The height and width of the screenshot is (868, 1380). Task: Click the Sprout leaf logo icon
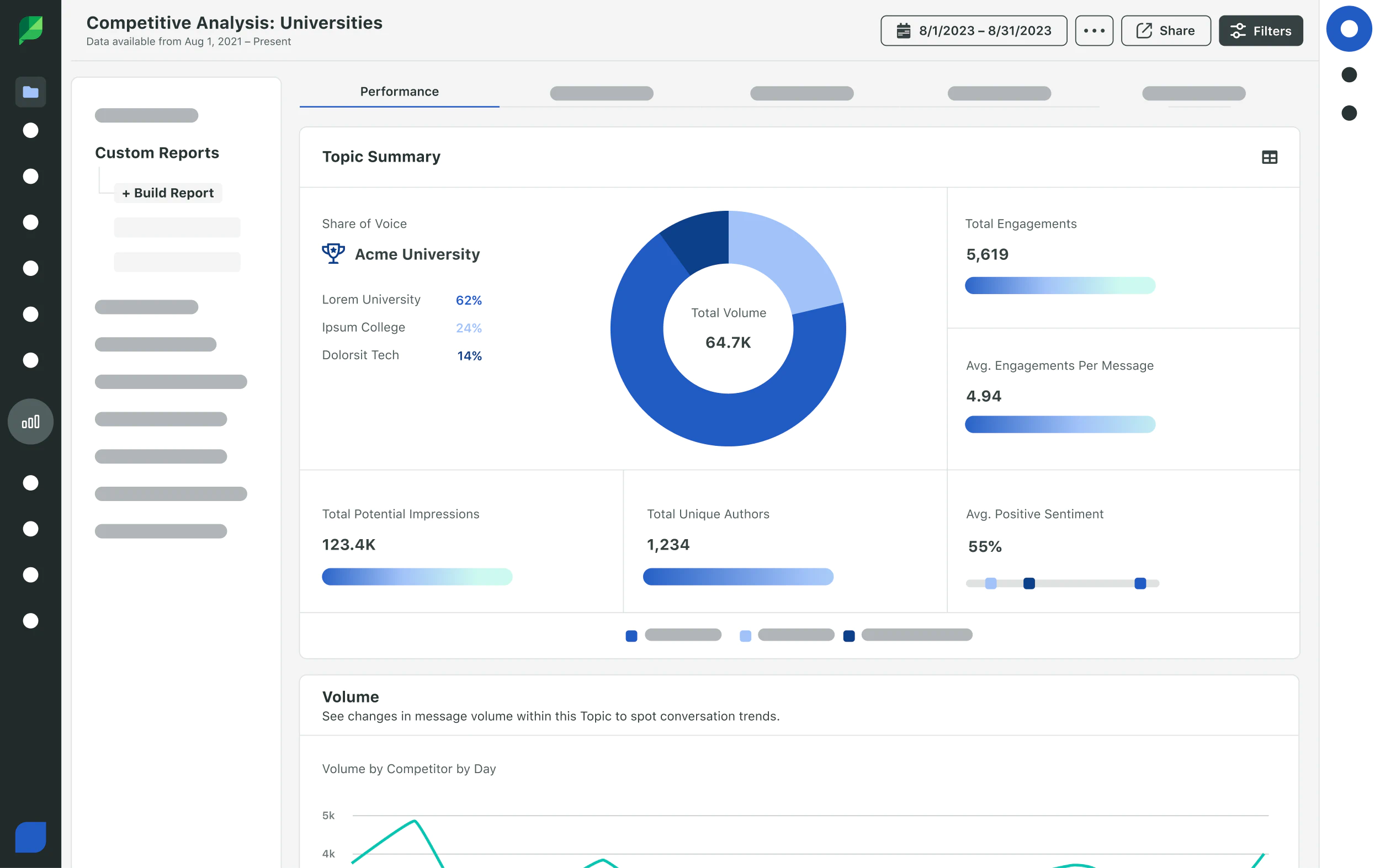30,30
